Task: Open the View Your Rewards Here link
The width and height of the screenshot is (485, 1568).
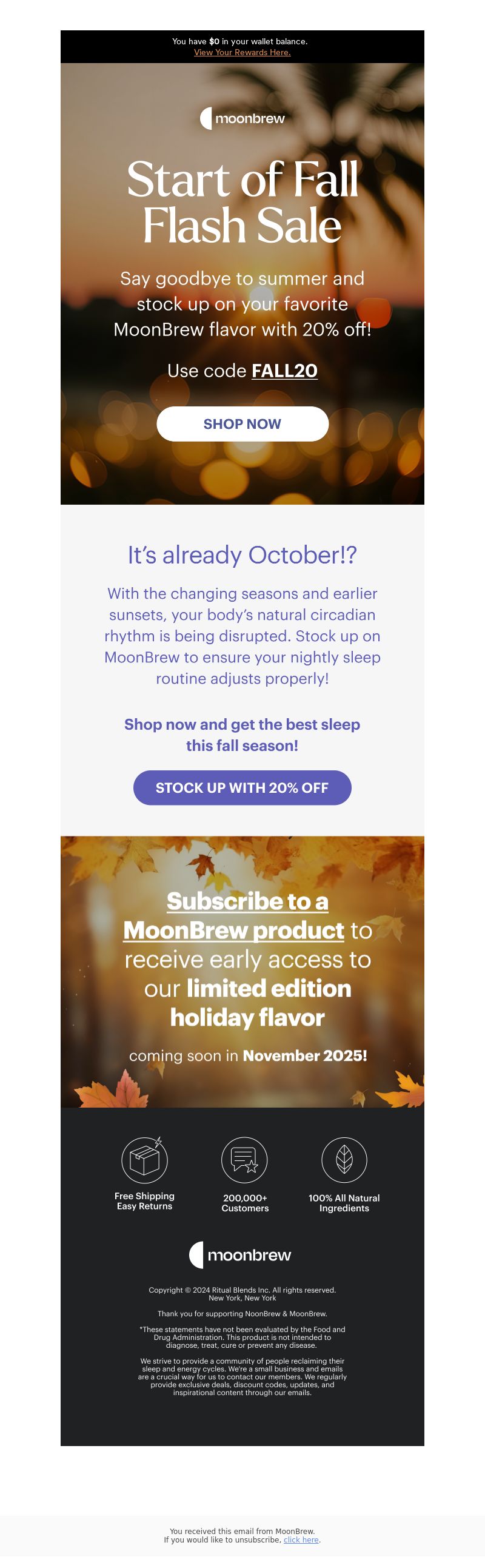Action: [x=242, y=52]
